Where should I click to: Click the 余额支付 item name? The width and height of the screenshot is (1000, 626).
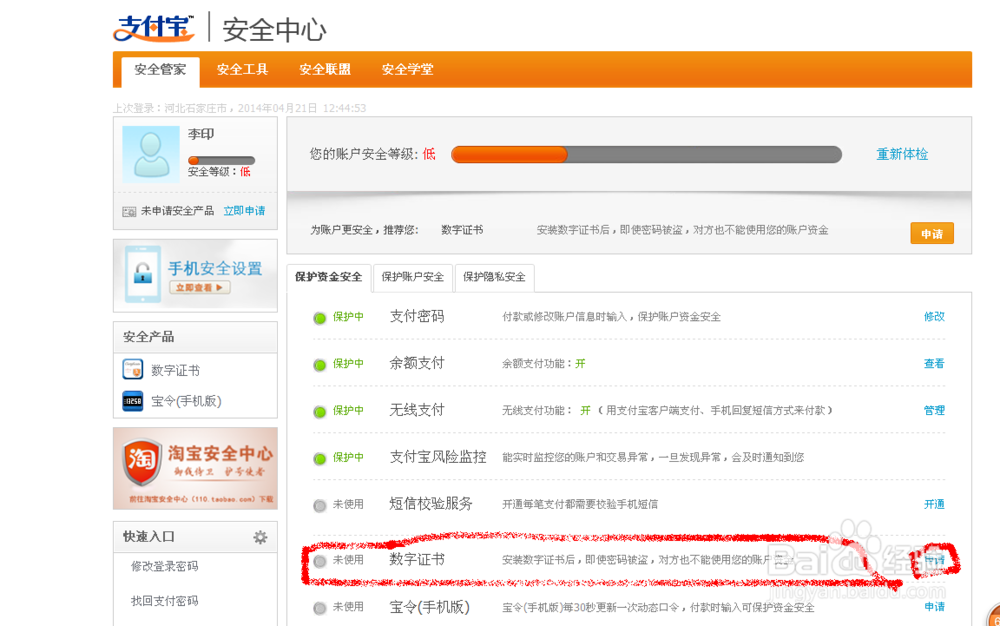tap(417, 363)
